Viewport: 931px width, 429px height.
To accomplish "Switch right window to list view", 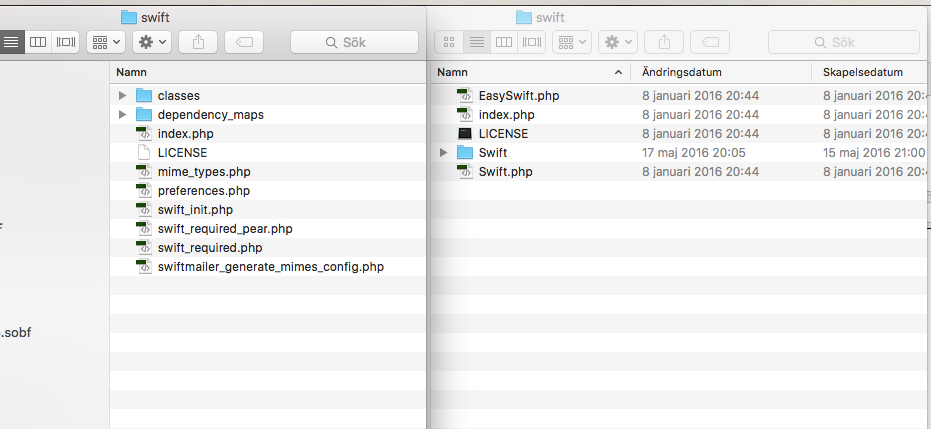I will tap(477, 42).
